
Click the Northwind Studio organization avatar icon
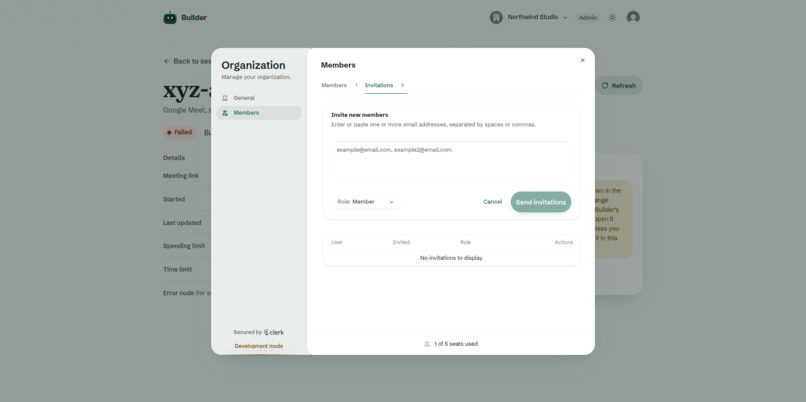click(x=496, y=17)
